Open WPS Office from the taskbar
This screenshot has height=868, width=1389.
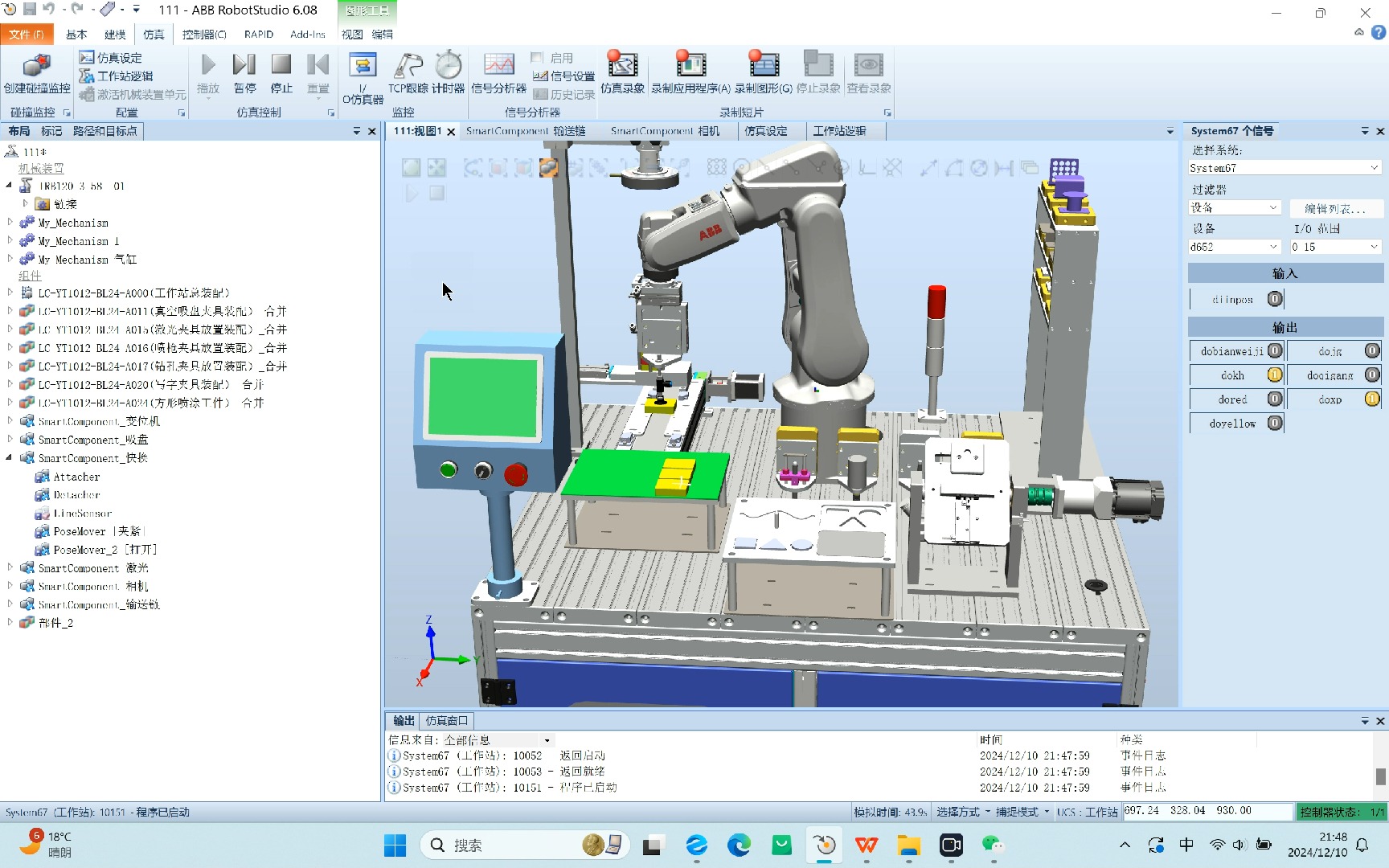click(x=866, y=845)
